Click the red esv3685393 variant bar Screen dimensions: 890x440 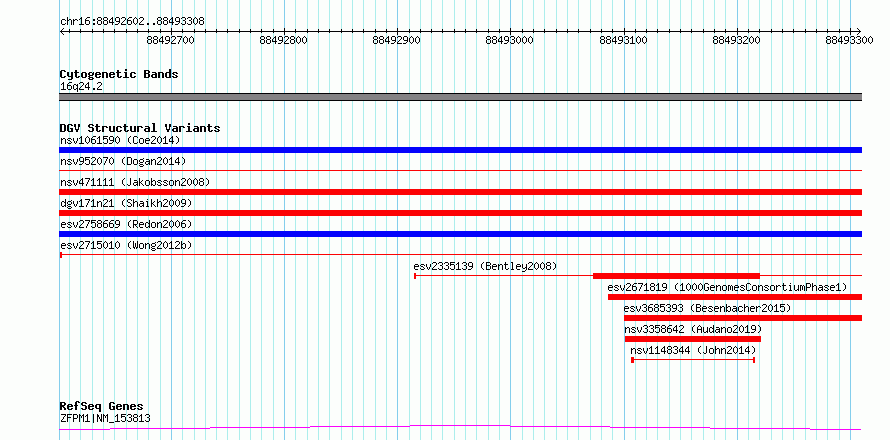[x=743, y=318]
